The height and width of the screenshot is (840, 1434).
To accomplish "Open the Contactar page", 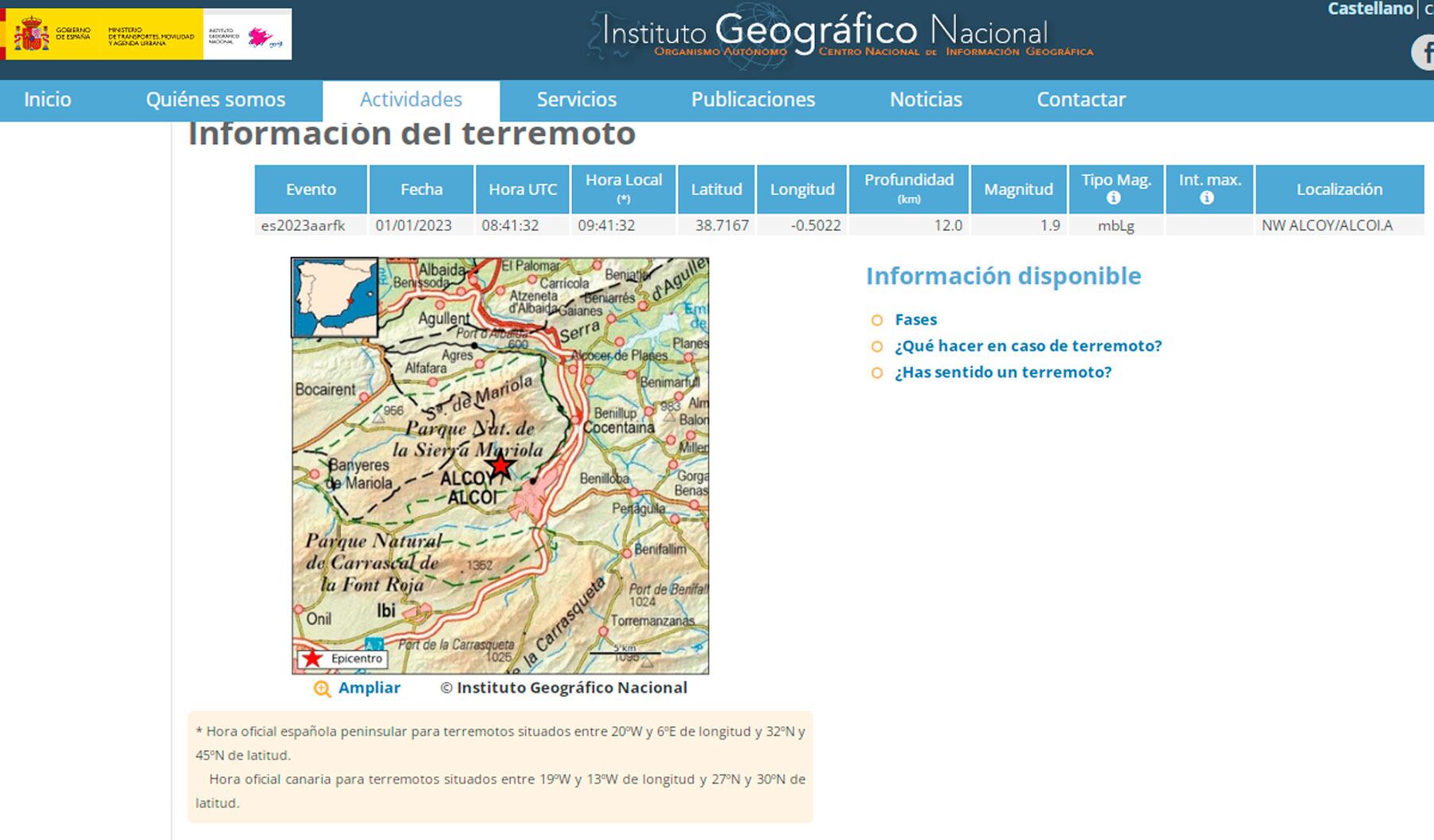I will 1081,100.
